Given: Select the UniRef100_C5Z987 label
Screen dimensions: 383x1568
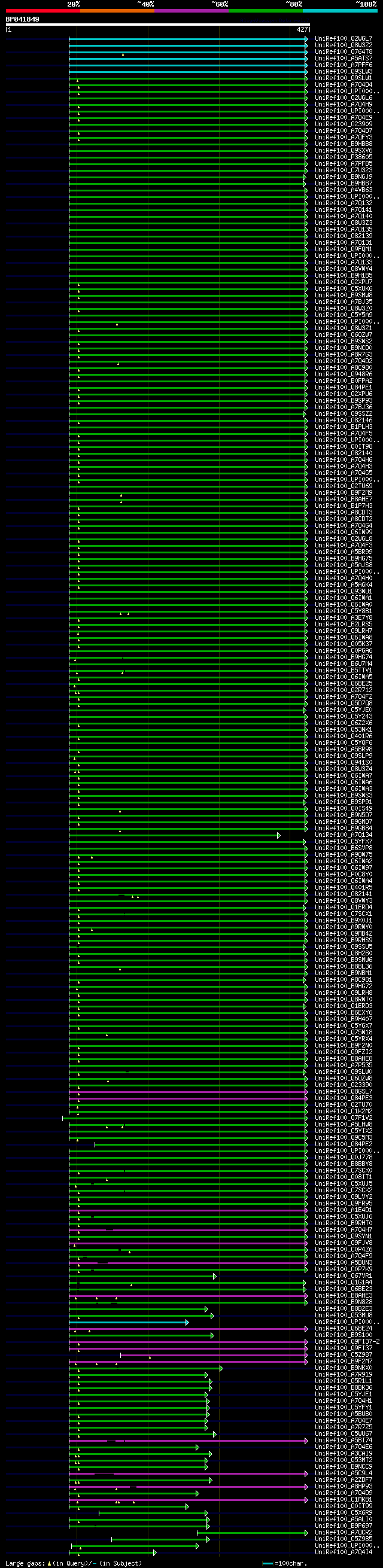Looking at the screenshot, I should [x=344, y=1355].
